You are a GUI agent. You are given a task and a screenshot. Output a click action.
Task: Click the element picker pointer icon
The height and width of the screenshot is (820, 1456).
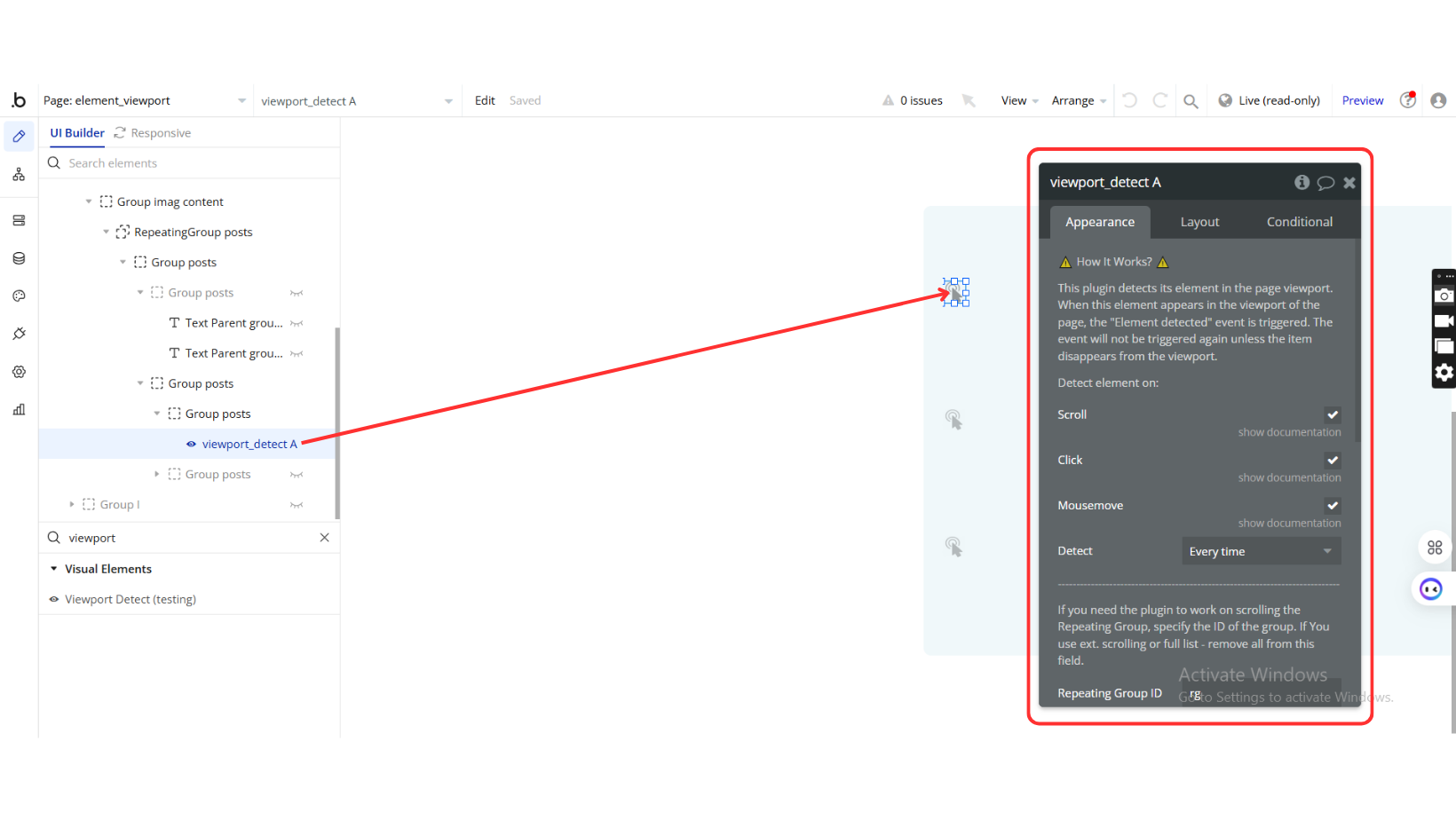[x=969, y=100]
